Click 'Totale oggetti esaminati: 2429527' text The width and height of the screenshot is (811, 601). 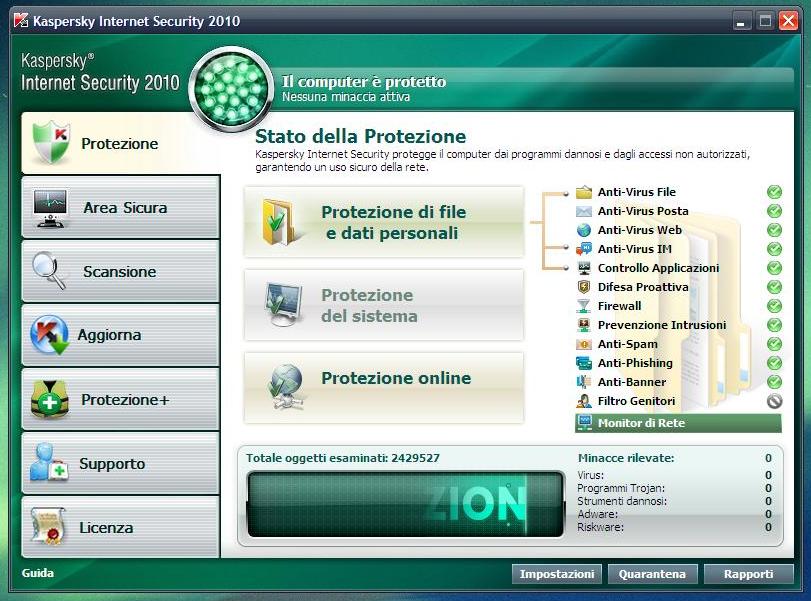point(343,458)
